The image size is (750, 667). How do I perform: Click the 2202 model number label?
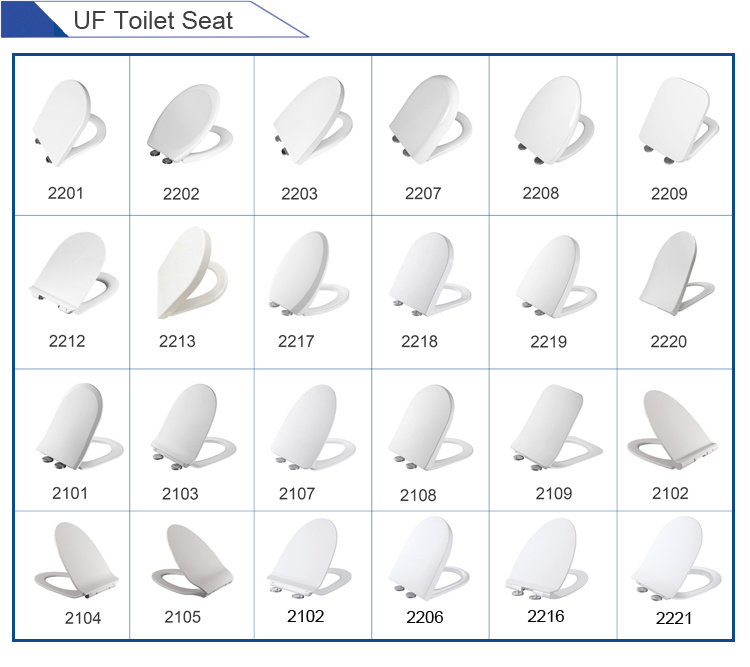tap(181, 194)
